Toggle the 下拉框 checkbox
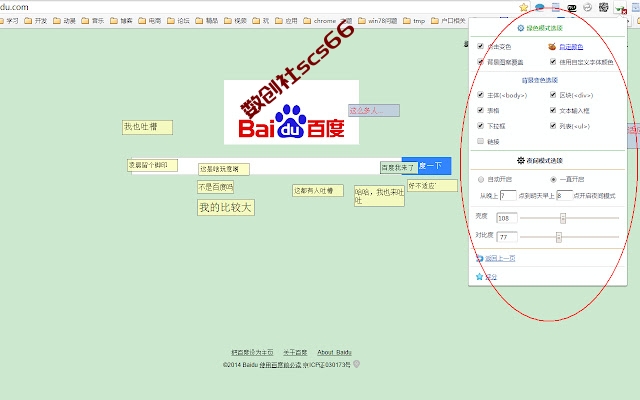Screen dimensions: 640x400 [x=480, y=126]
